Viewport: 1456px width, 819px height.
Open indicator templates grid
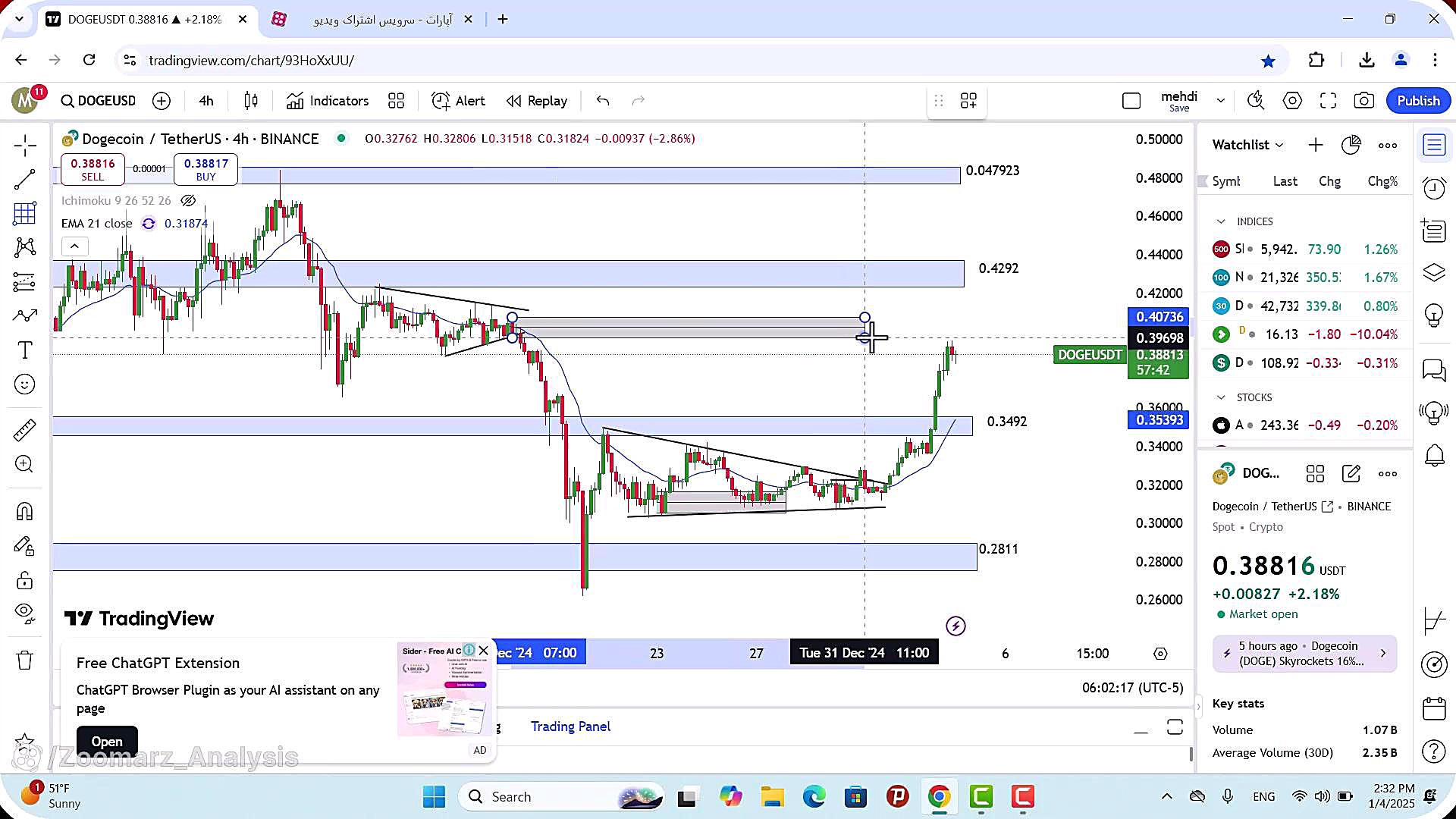[x=396, y=101]
